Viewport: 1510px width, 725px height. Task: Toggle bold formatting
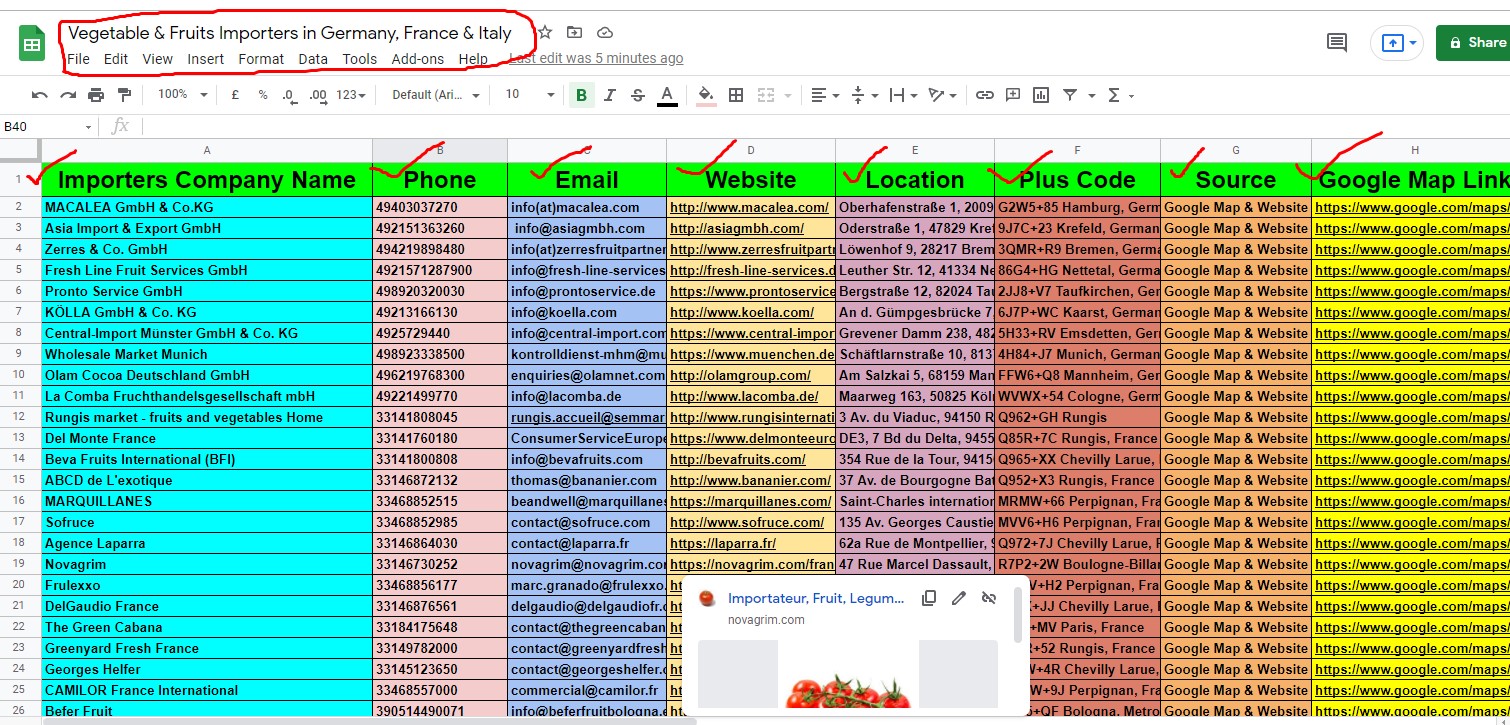(581, 95)
